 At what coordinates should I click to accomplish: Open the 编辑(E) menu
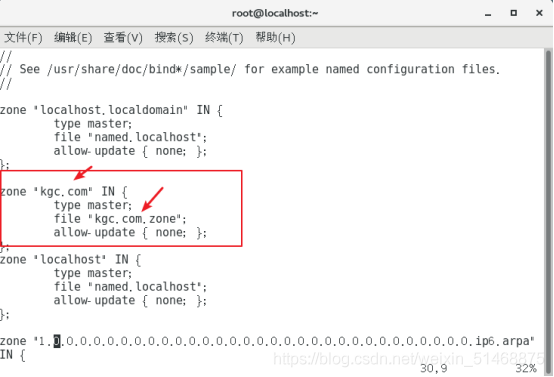point(73,37)
